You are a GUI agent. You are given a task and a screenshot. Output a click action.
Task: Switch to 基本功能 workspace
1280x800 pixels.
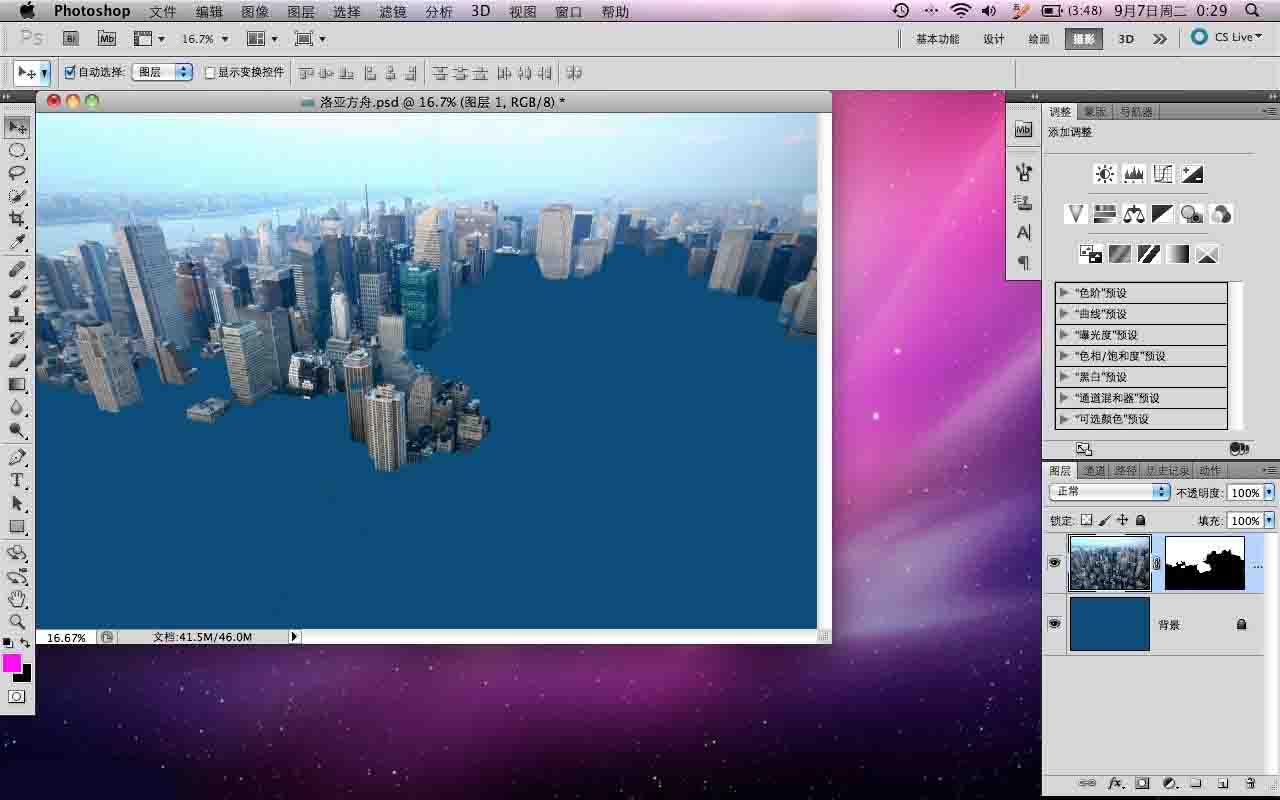tap(937, 39)
